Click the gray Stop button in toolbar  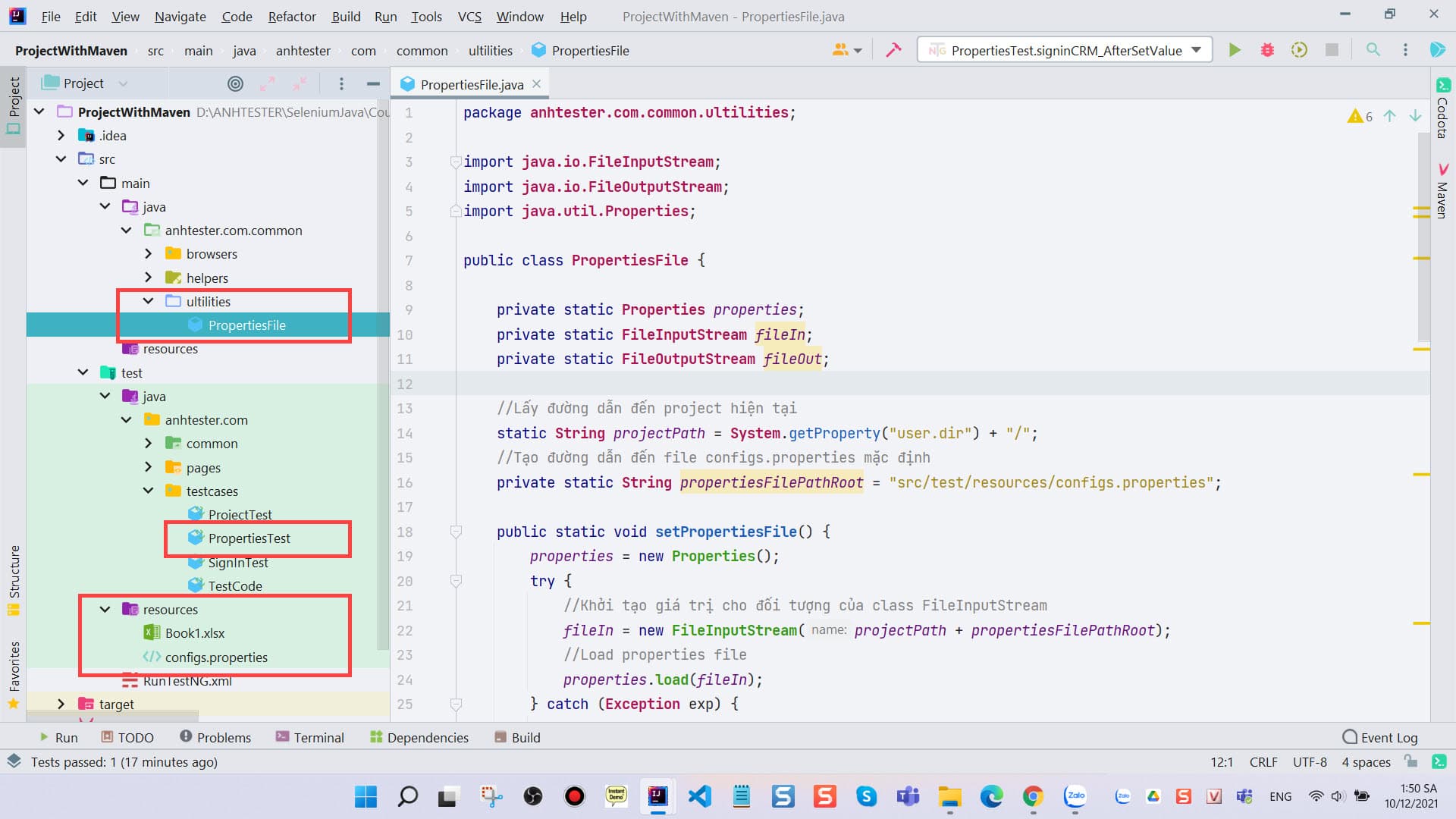coord(1332,50)
